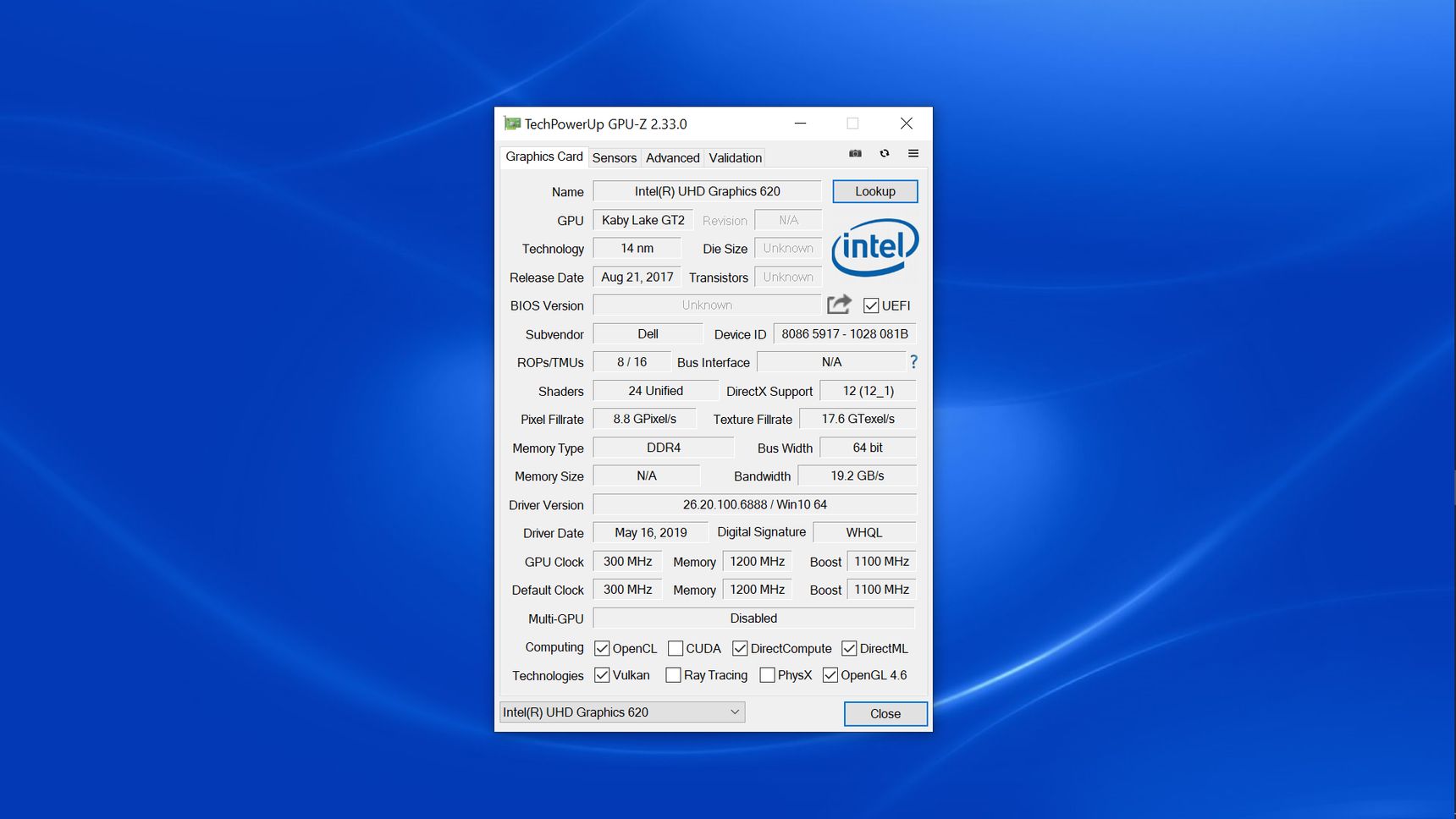This screenshot has height=819, width=1456.
Task: Toggle the OpenCL checkbox
Action: (602, 648)
